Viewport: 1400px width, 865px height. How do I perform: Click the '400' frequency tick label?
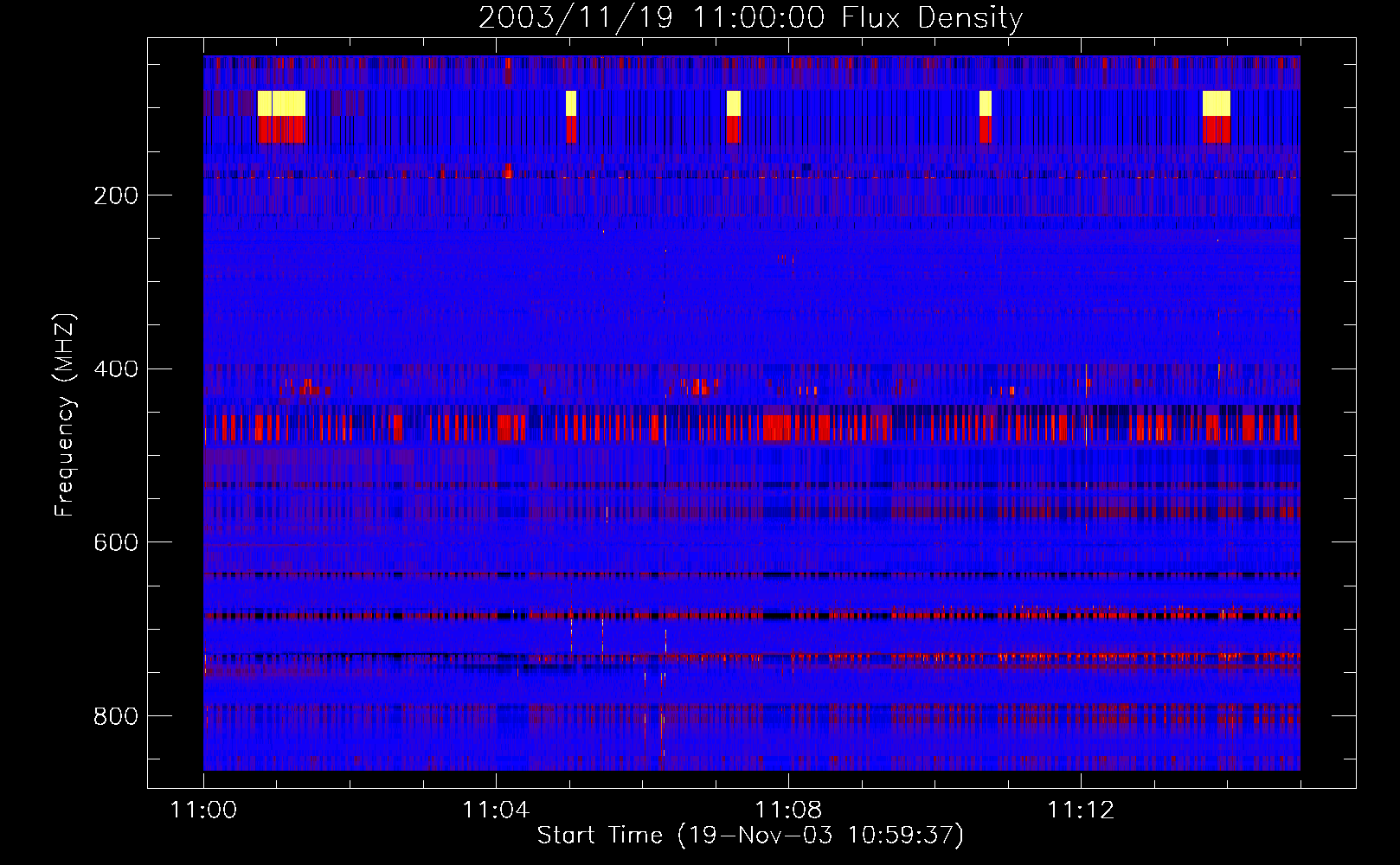click(x=116, y=369)
